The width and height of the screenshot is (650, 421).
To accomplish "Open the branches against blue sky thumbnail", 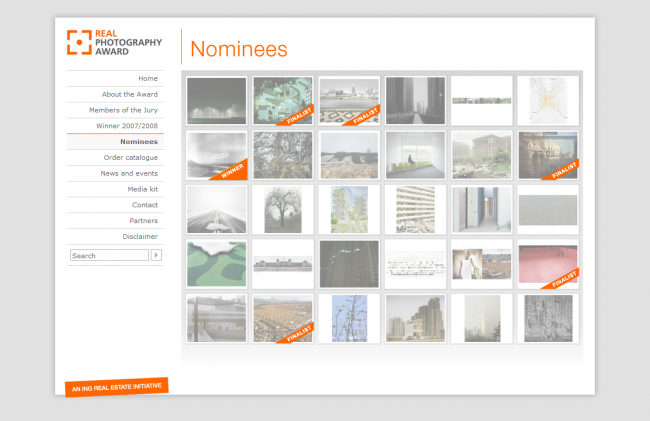I will (x=349, y=319).
